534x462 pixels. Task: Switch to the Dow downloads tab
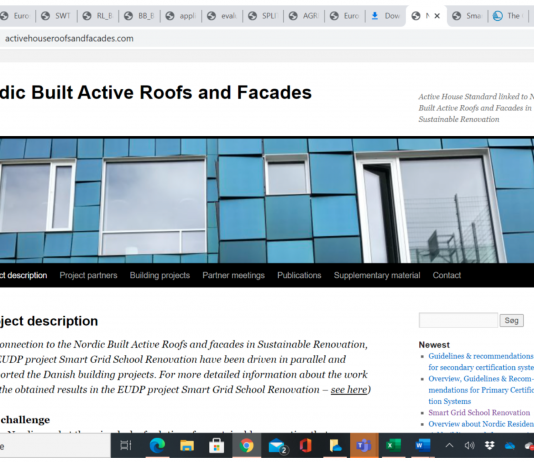[386, 16]
